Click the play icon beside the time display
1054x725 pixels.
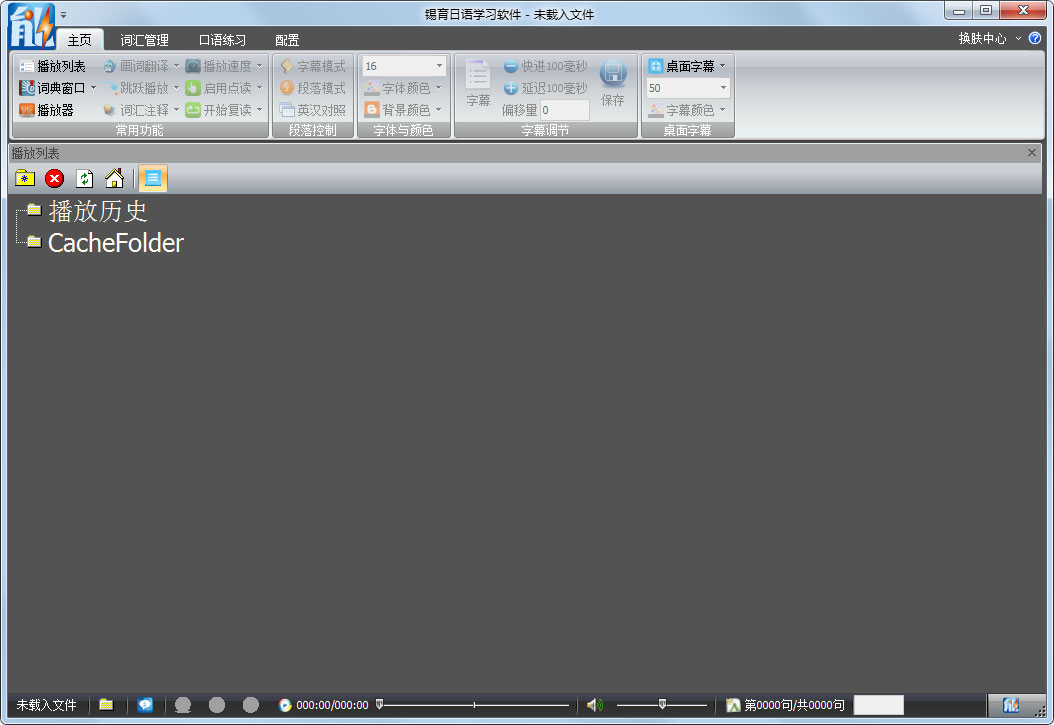click(285, 705)
